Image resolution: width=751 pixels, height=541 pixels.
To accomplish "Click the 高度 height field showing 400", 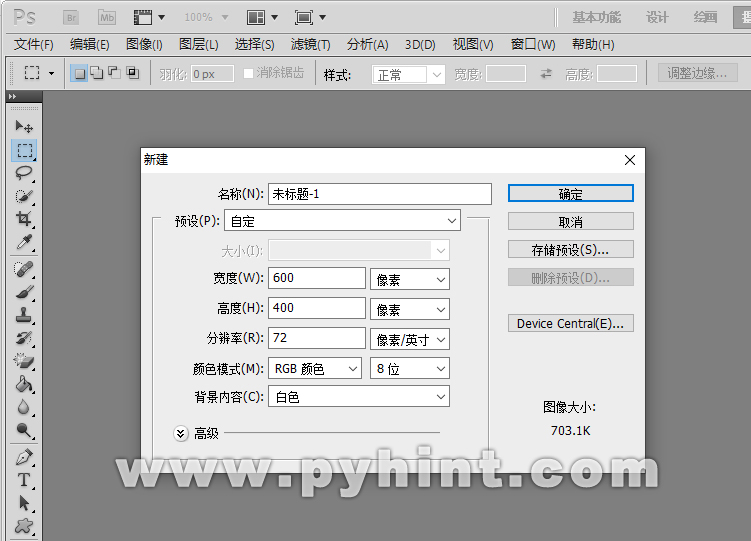I will pyautogui.click(x=317, y=308).
